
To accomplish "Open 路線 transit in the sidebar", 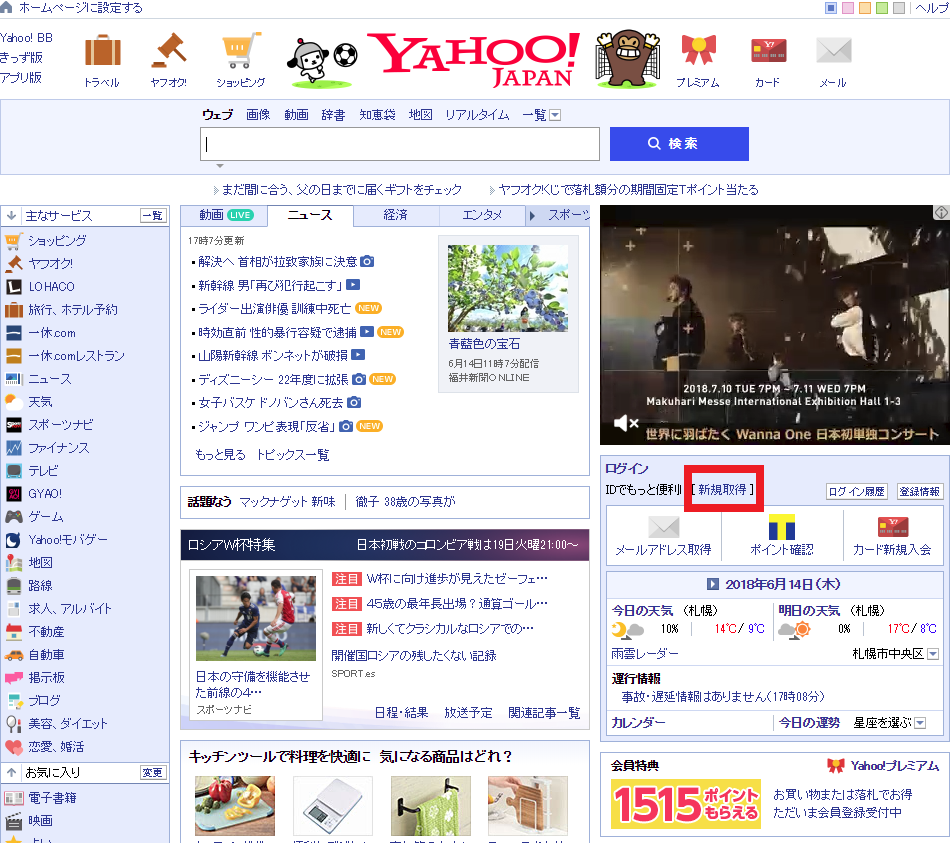I will click(x=40, y=585).
